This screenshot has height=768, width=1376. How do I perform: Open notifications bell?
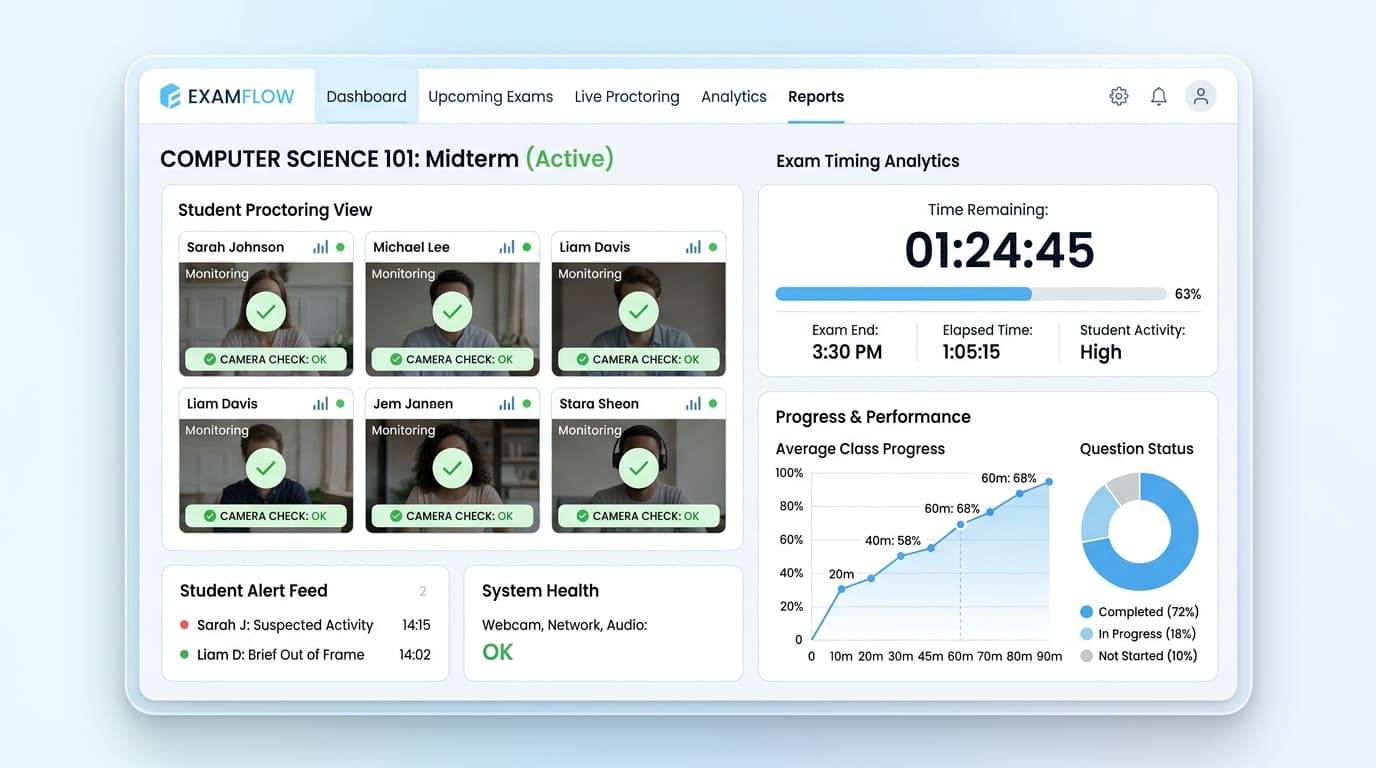1159,96
